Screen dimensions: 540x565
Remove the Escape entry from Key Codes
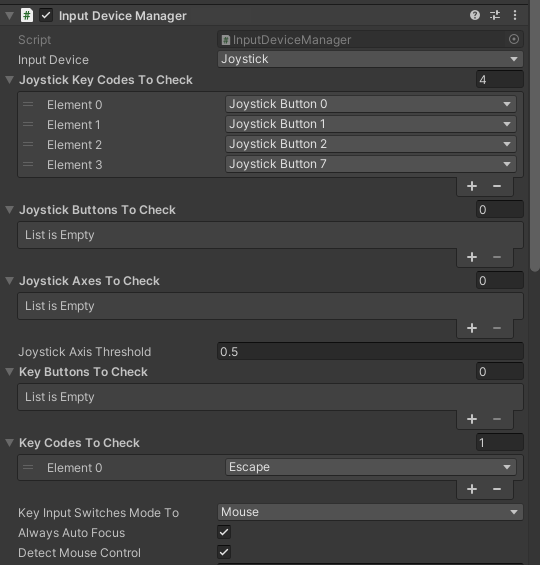coord(497,489)
